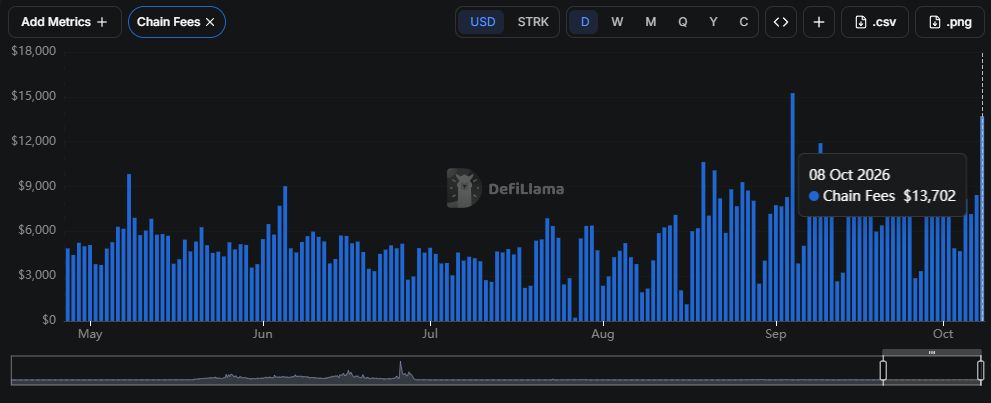Click the plus icon next to embed
The width and height of the screenshot is (991, 403).
819,22
